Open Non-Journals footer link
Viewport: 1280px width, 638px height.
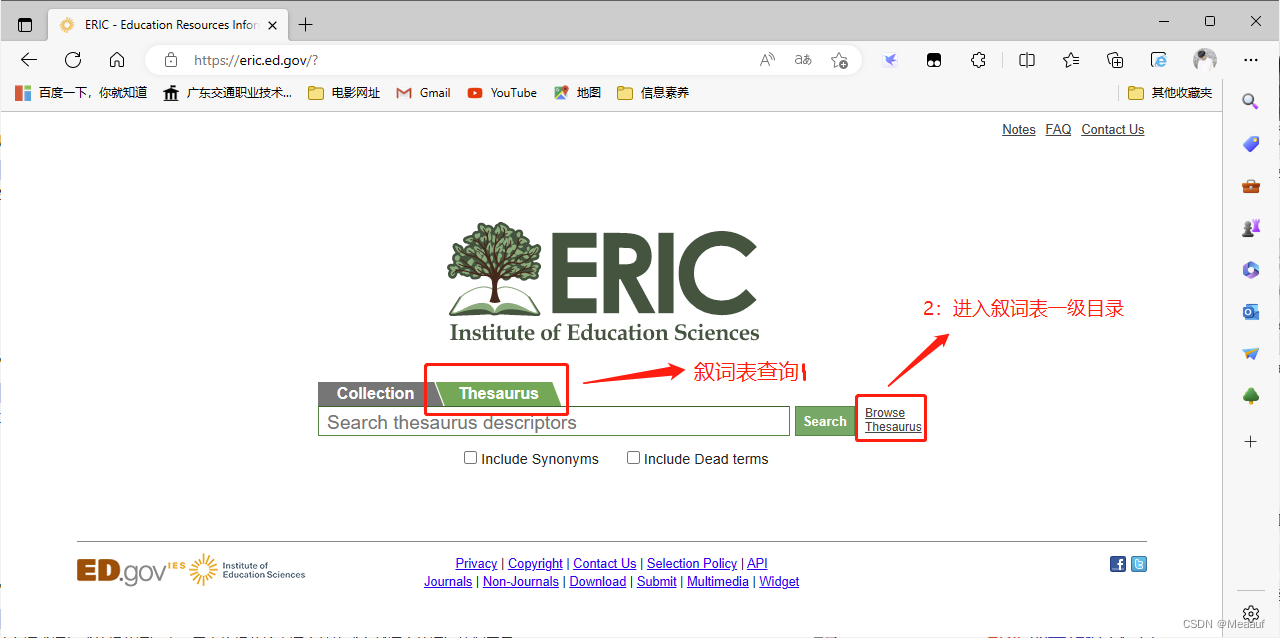coord(521,582)
